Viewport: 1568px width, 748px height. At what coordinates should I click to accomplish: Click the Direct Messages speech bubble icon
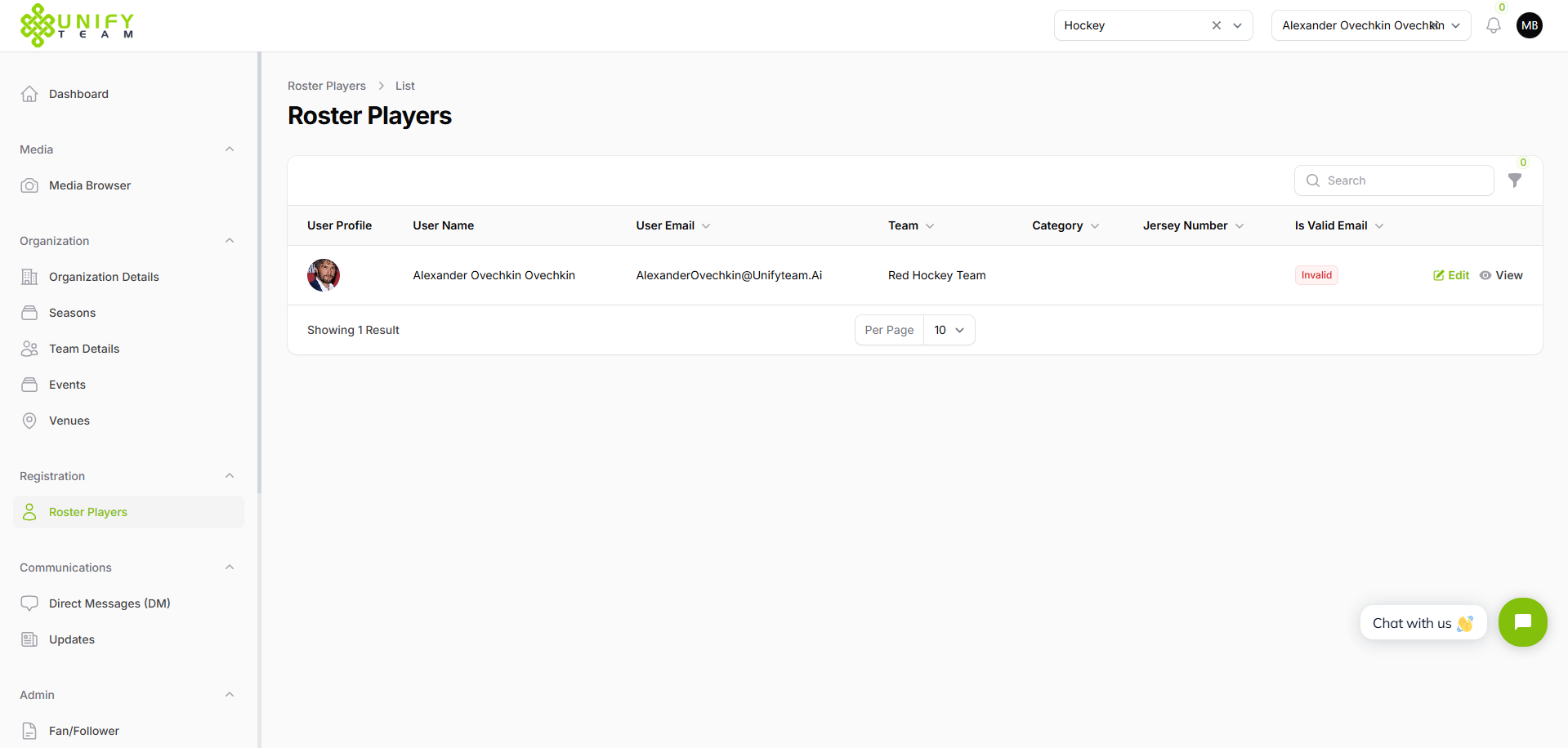pos(29,603)
